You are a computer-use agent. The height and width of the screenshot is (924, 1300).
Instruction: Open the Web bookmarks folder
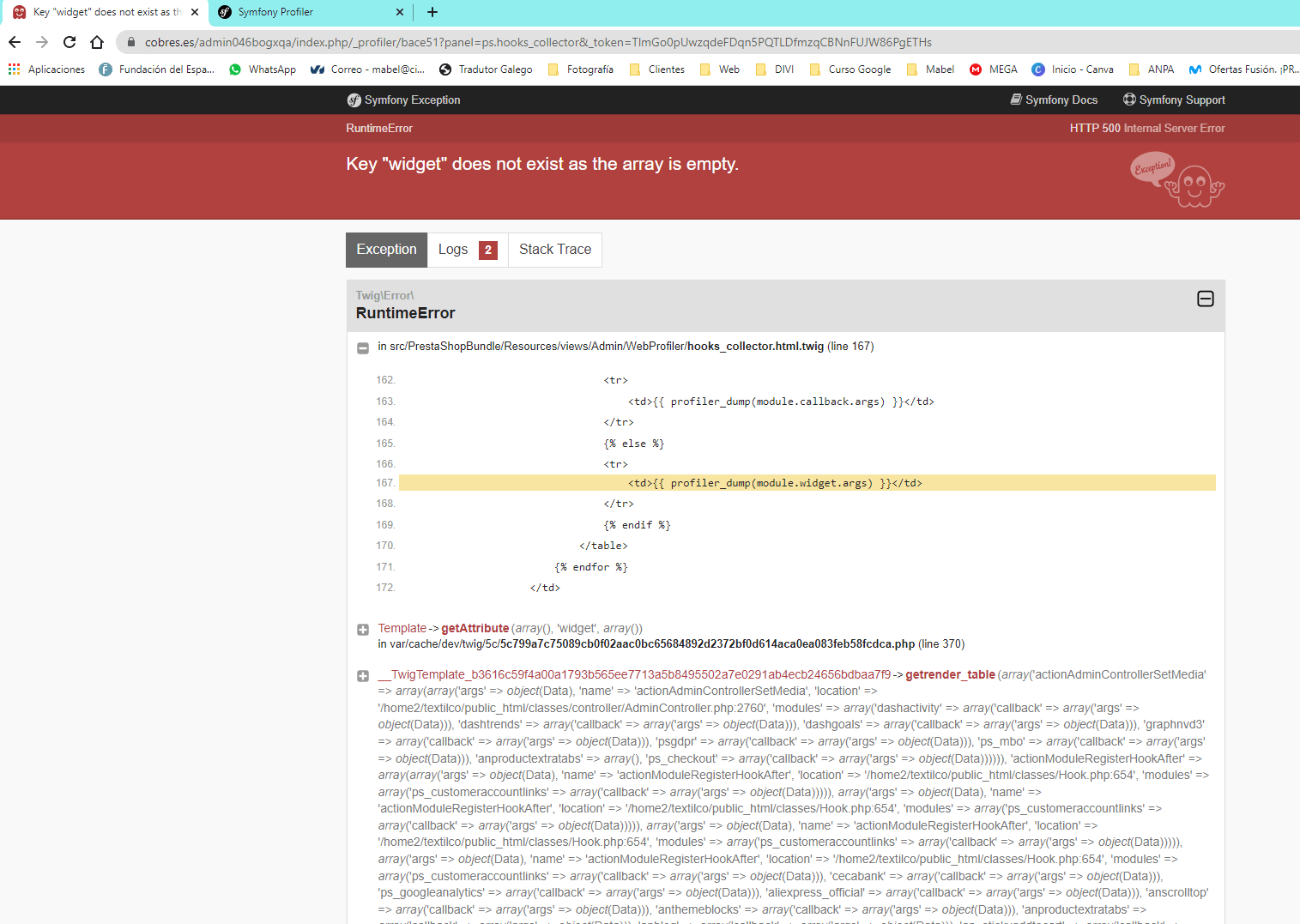719,69
